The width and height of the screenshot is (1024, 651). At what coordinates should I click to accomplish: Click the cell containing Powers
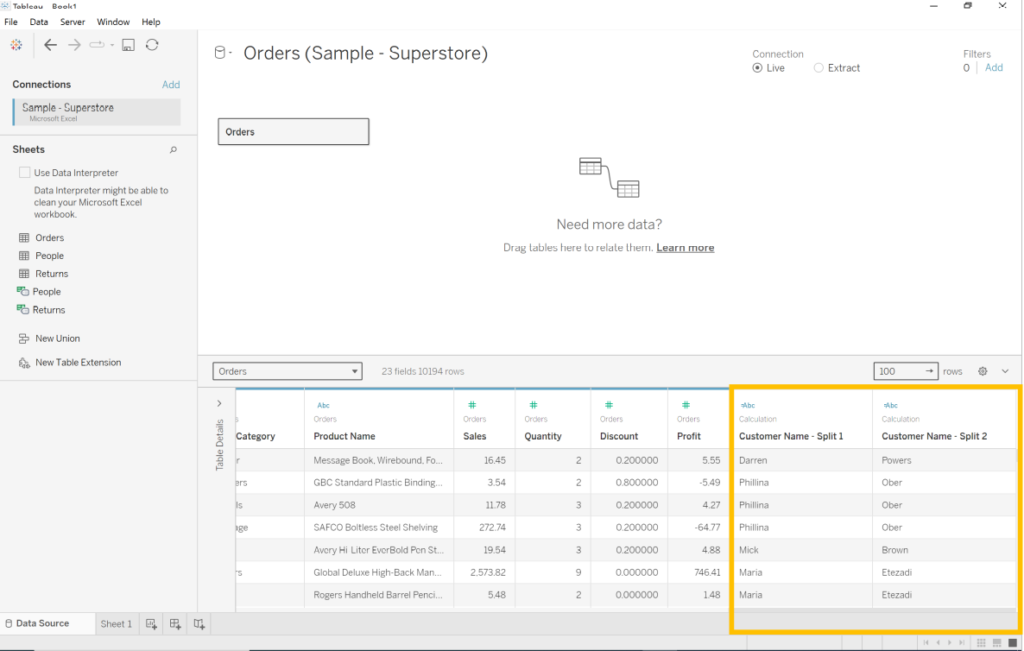tap(944, 460)
